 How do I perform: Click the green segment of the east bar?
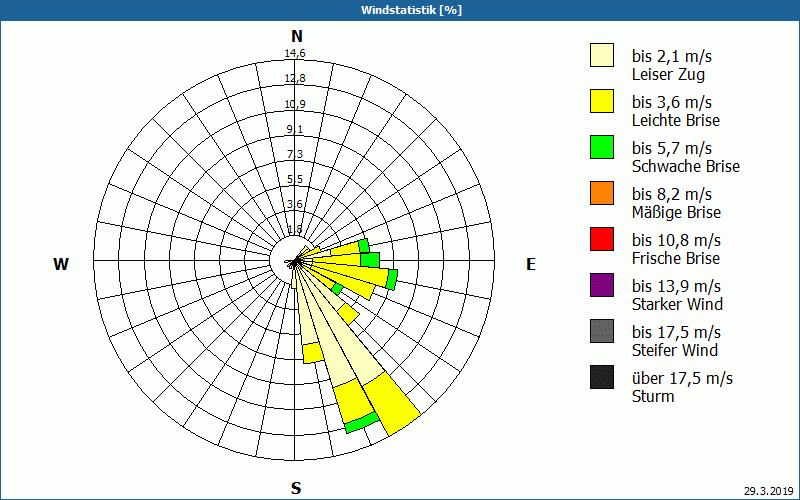coord(370,260)
